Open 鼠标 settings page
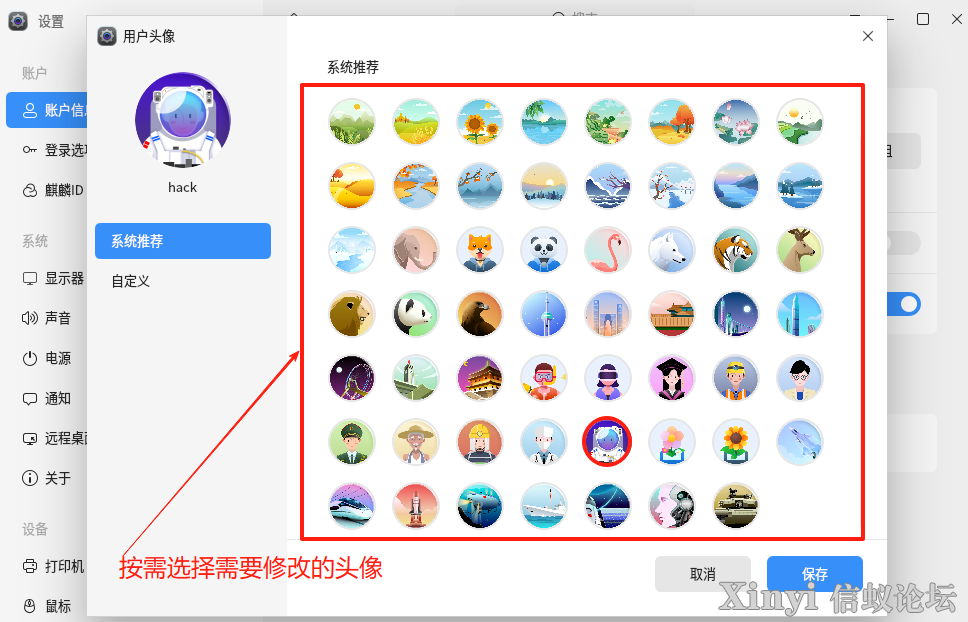The height and width of the screenshot is (622, 968). (47, 606)
